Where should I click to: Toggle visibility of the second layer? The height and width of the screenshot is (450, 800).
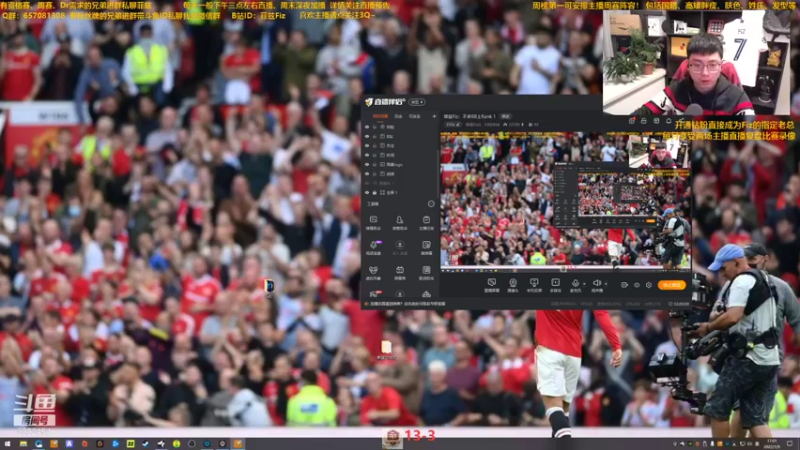(367, 136)
